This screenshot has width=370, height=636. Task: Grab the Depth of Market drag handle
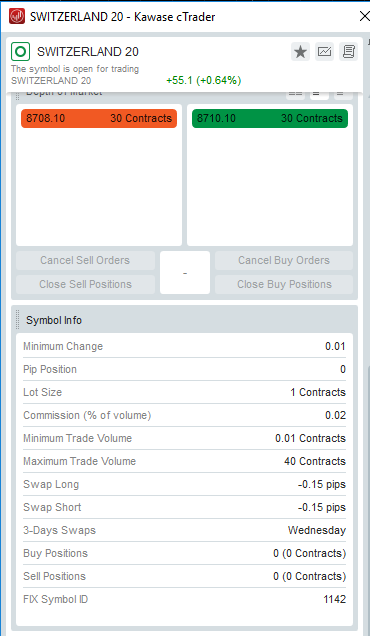17,96
